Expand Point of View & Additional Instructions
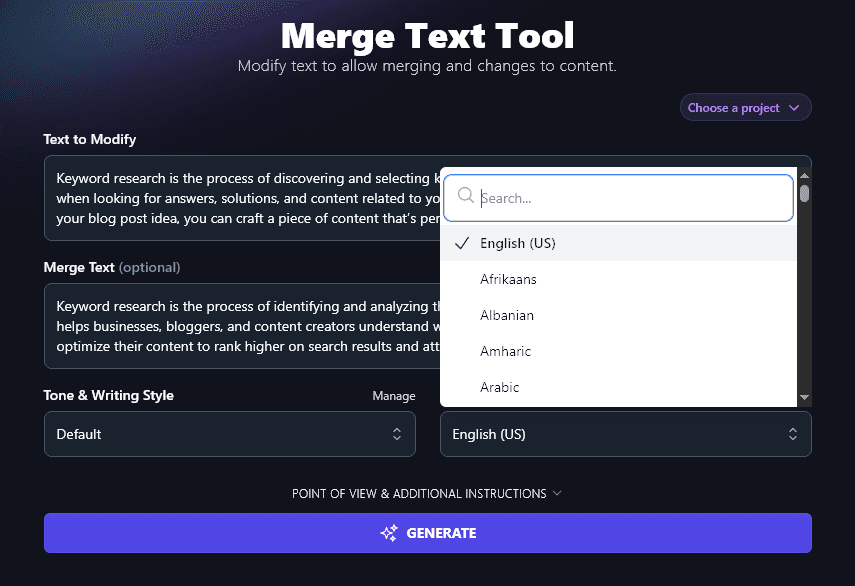855x586 pixels. [x=427, y=493]
